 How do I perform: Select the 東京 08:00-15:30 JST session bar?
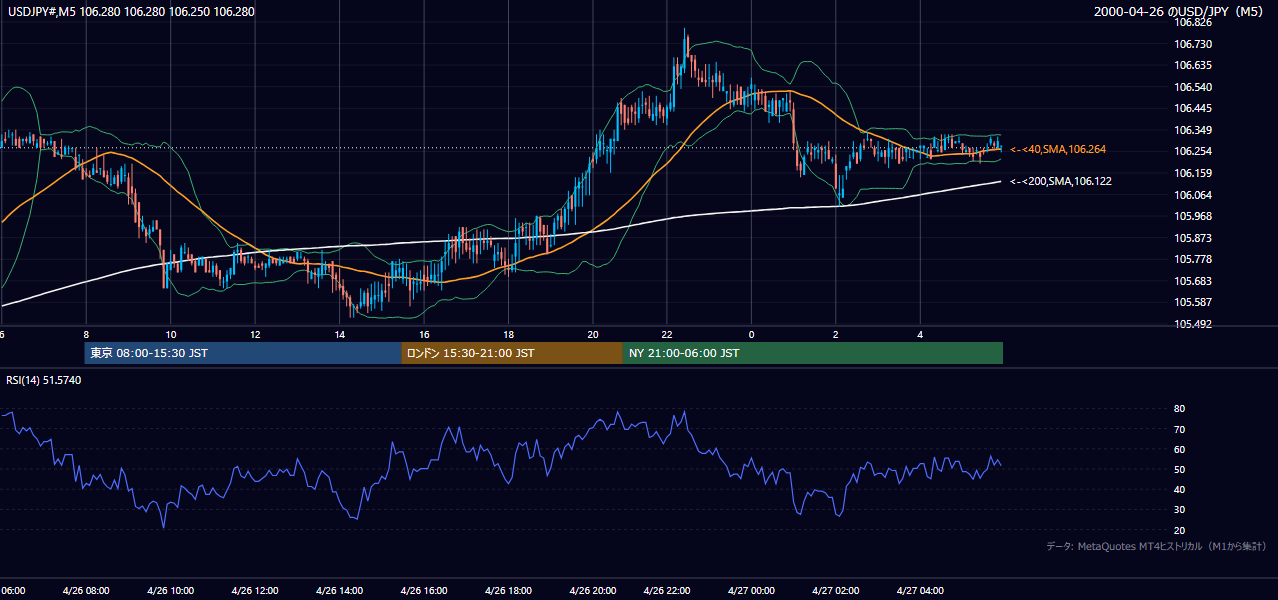click(243, 353)
